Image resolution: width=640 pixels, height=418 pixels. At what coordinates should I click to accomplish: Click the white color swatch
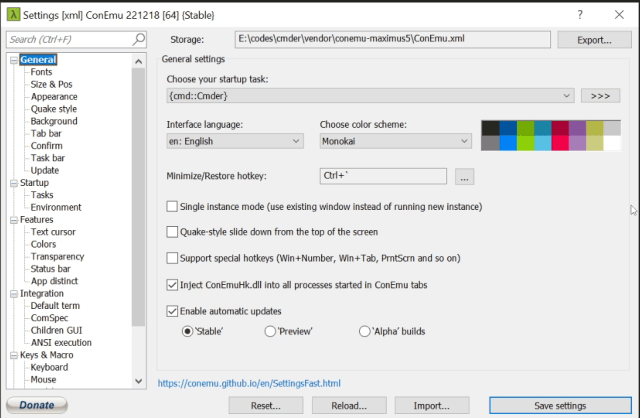pos(612,143)
